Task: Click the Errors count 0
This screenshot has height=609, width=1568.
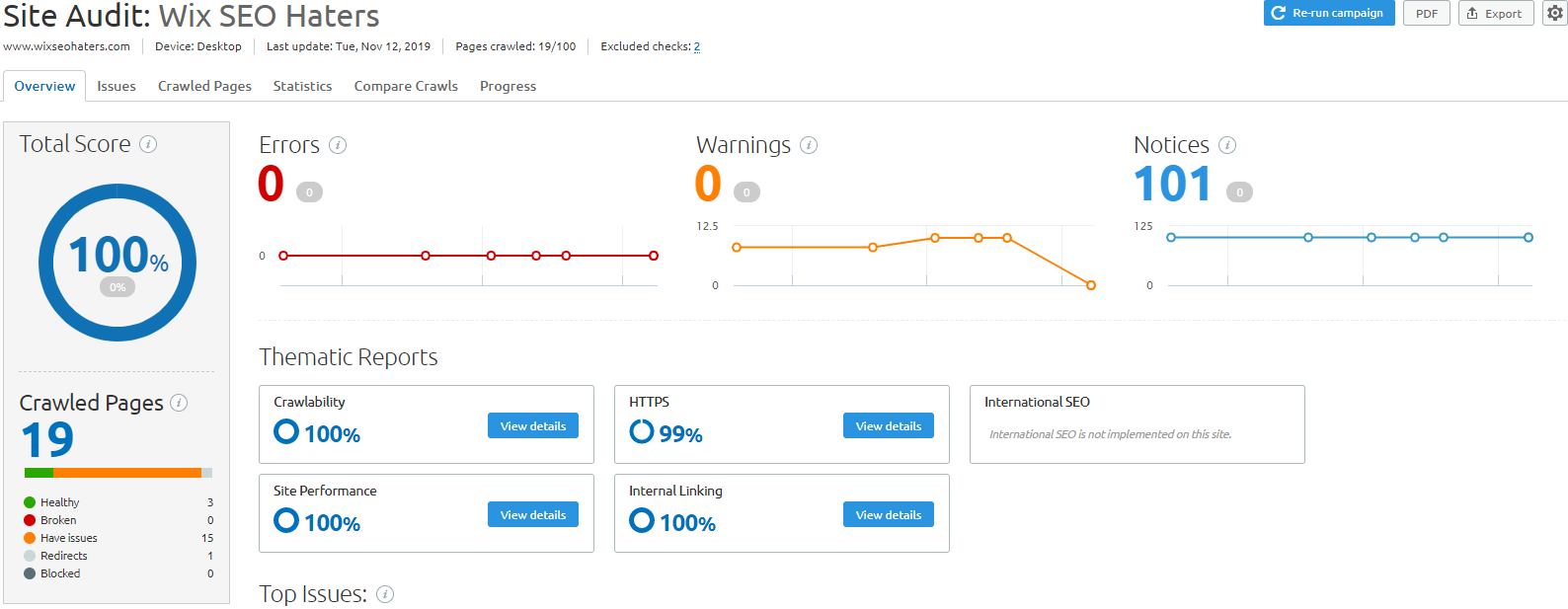Action: tap(271, 184)
